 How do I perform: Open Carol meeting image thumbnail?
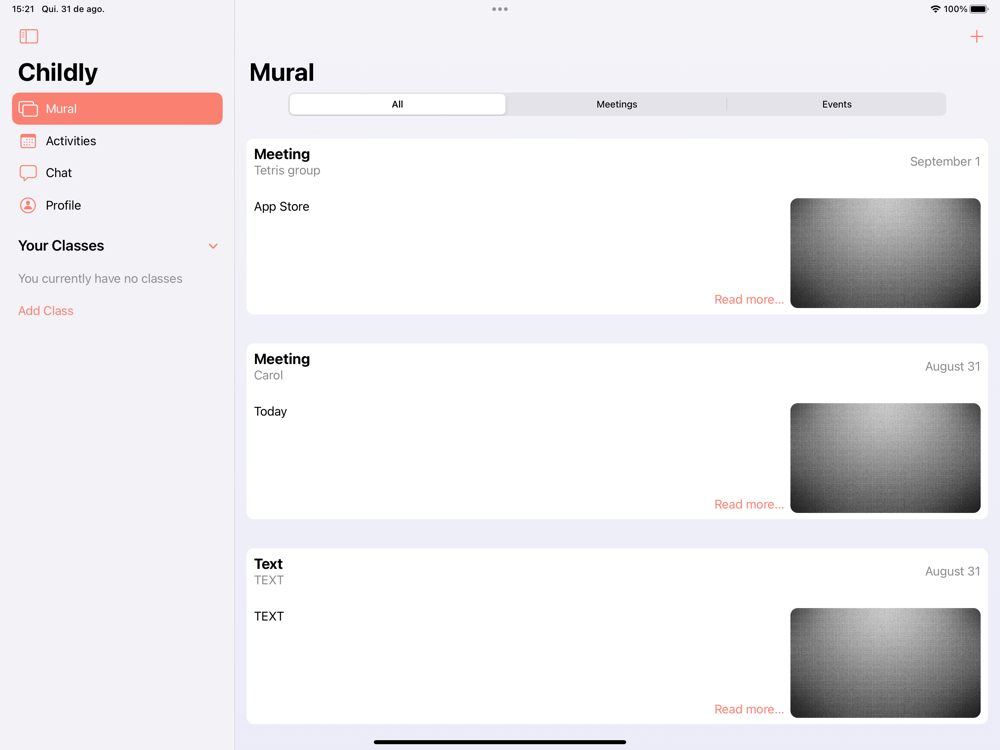click(885, 458)
